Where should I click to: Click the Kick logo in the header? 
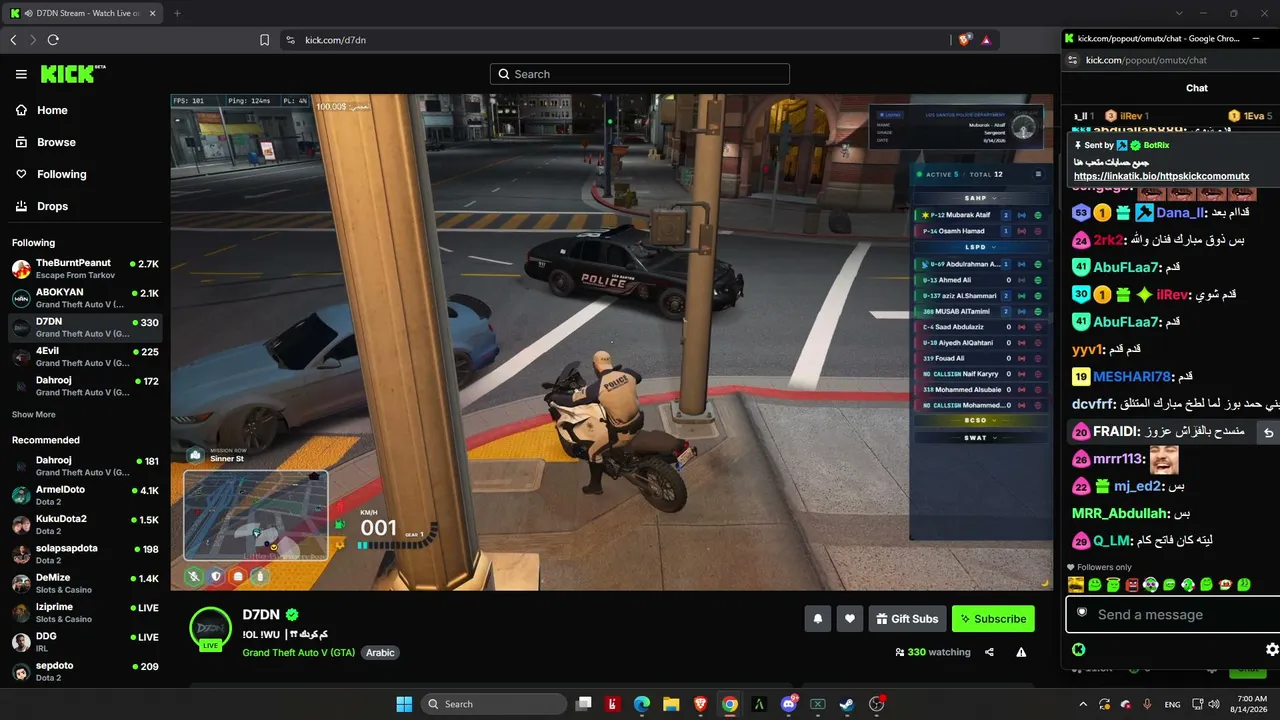[x=73, y=74]
